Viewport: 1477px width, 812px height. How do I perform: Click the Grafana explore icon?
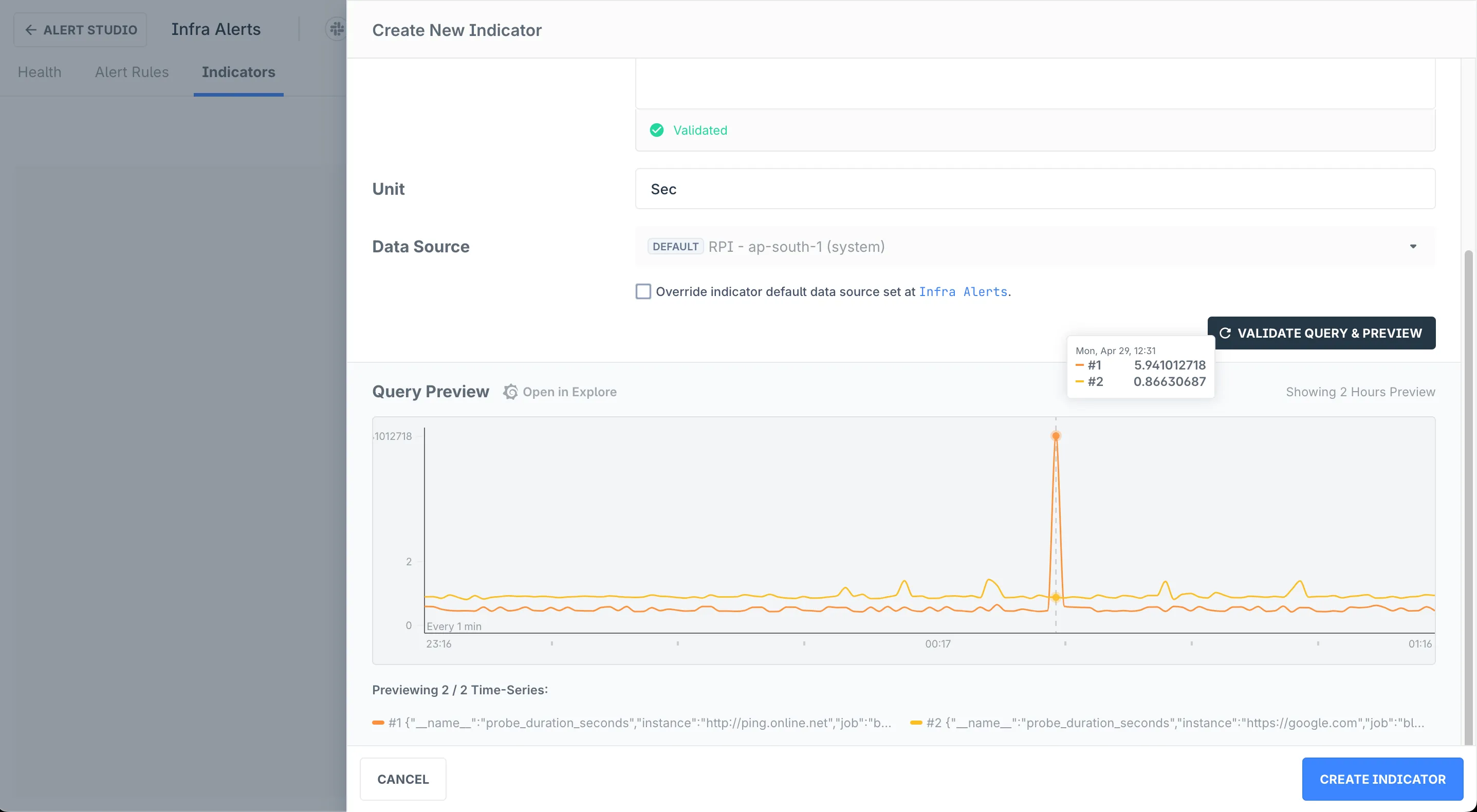click(x=510, y=392)
